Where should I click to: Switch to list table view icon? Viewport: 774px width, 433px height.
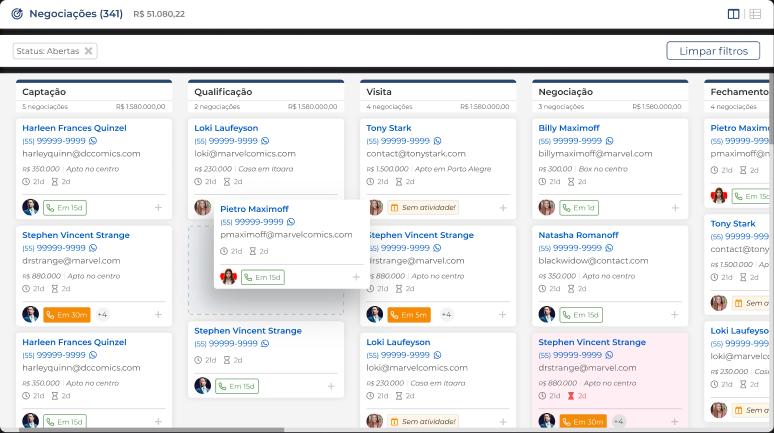755,14
